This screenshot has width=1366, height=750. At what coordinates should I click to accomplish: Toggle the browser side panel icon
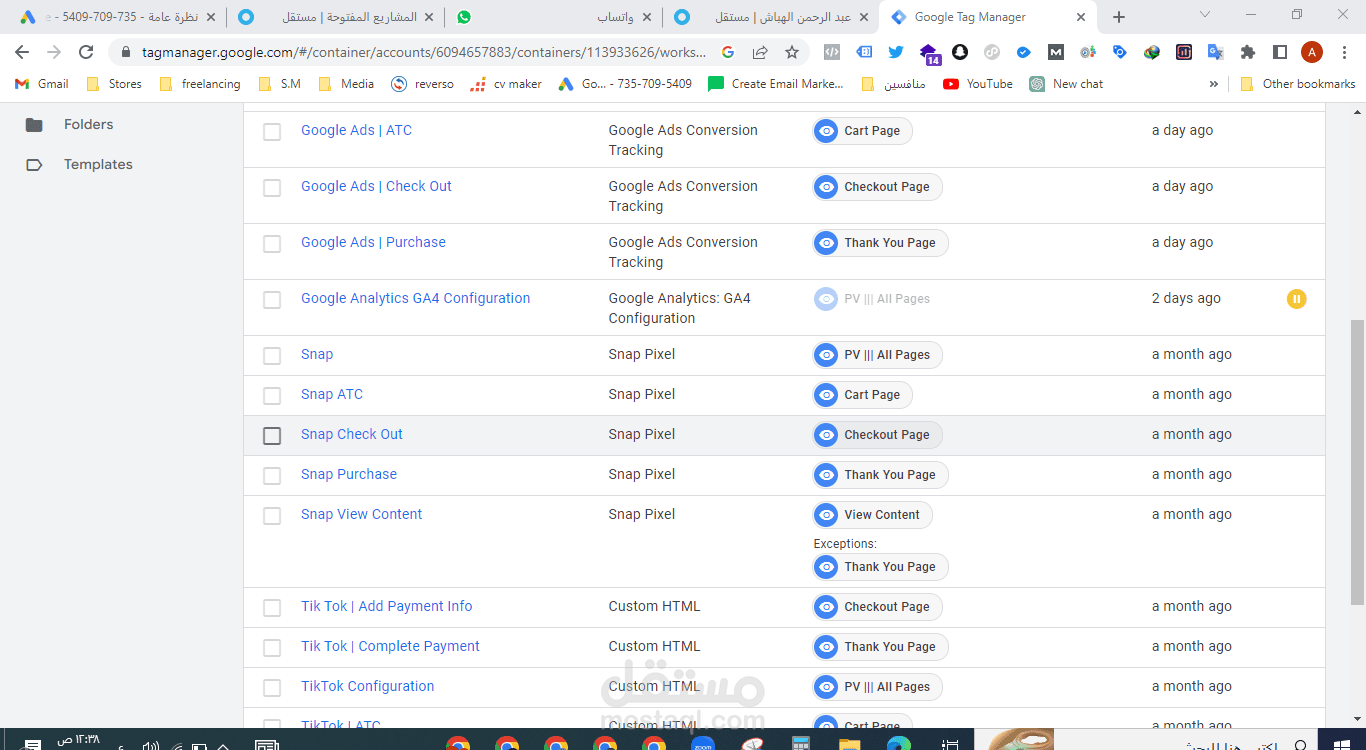coord(1280,52)
